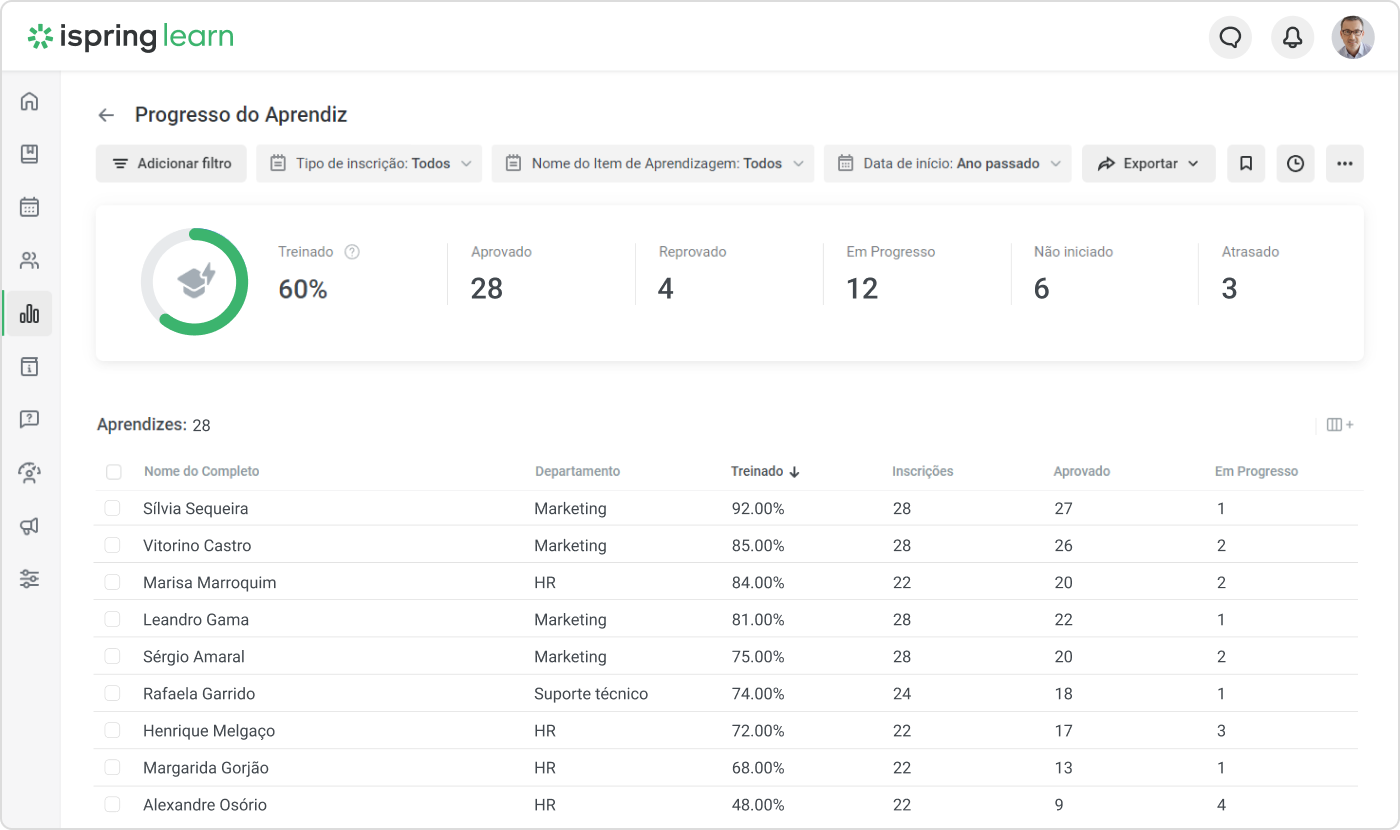Click the Aprovado 28 statistic
Viewport: 1400px width, 830px height.
501,273
